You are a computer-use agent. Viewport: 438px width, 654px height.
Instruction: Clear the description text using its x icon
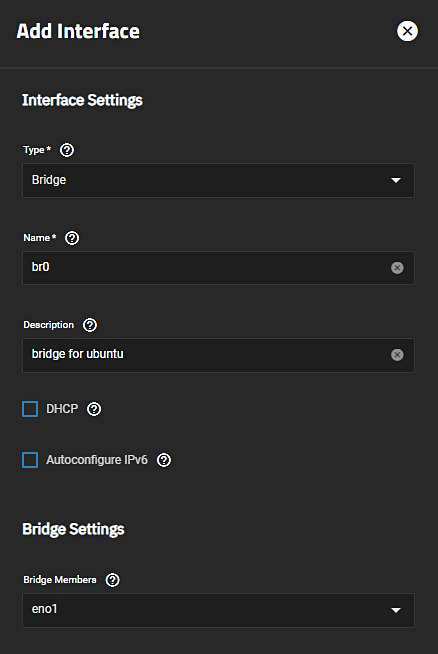coord(397,355)
